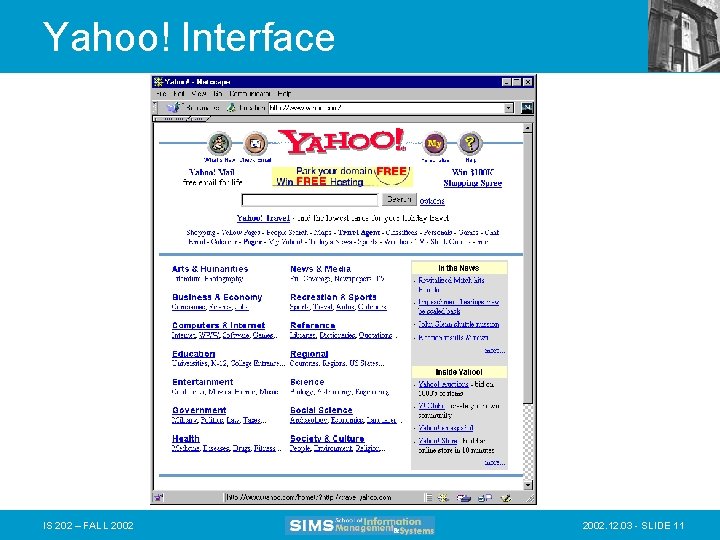Open the Computers & Internet category
The height and width of the screenshot is (540, 720).
(219, 326)
